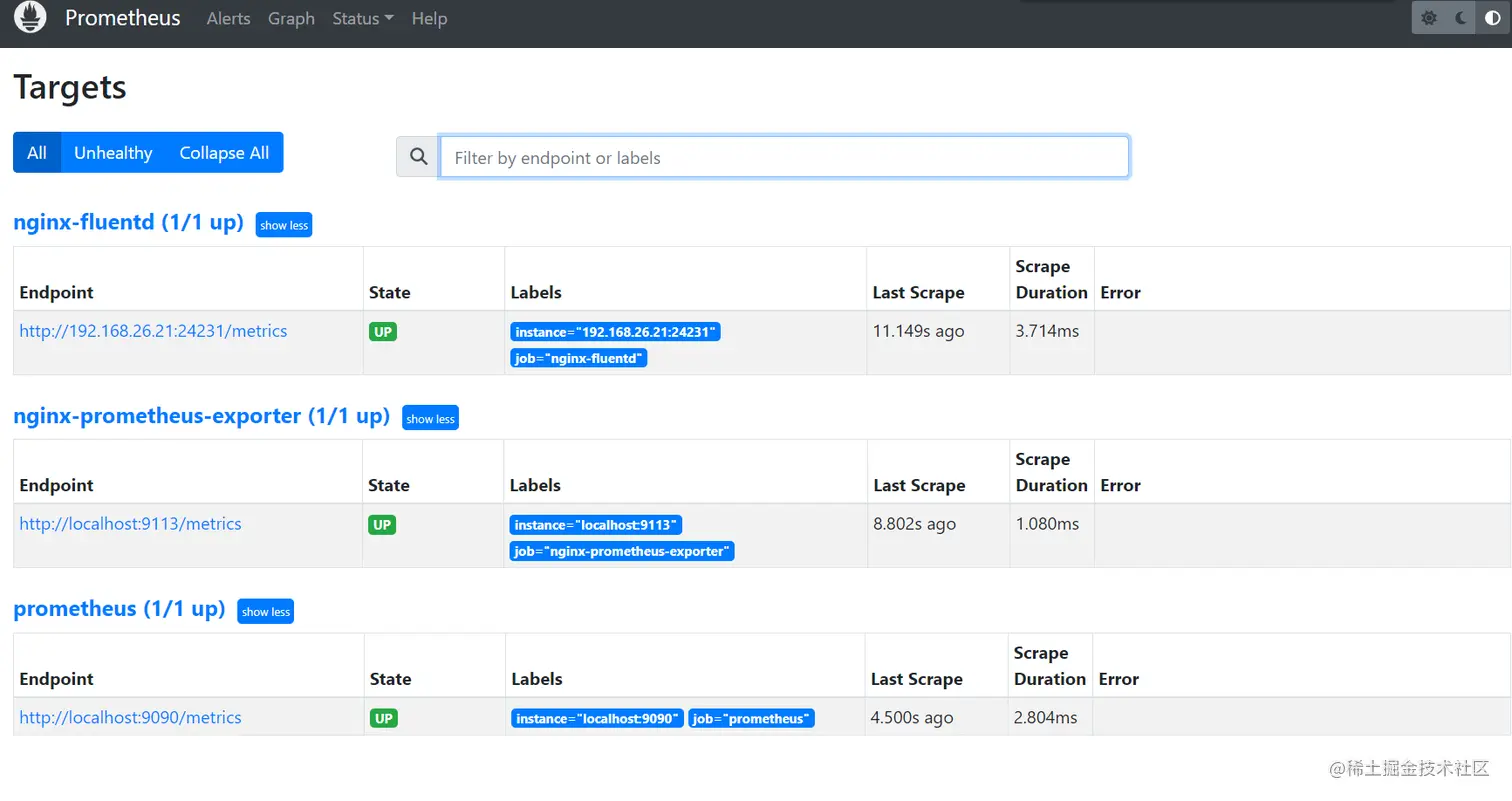Click Collapse All to fold every target group
The width and height of the screenshot is (1512, 801).
tap(224, 152)
